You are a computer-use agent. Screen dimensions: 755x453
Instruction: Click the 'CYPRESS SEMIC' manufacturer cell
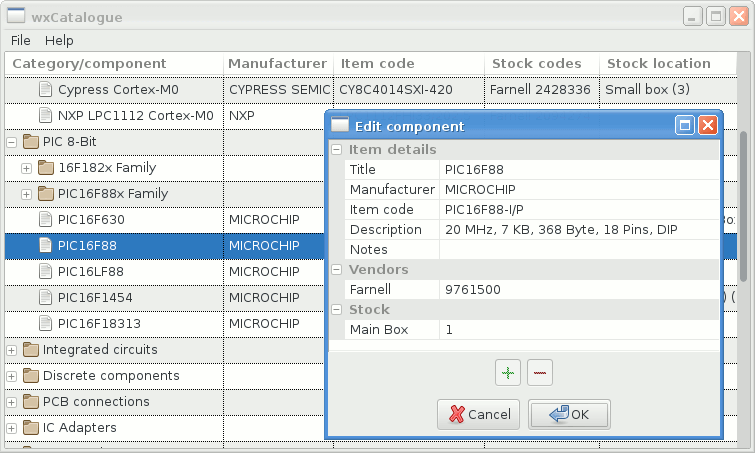click(278, 90)
